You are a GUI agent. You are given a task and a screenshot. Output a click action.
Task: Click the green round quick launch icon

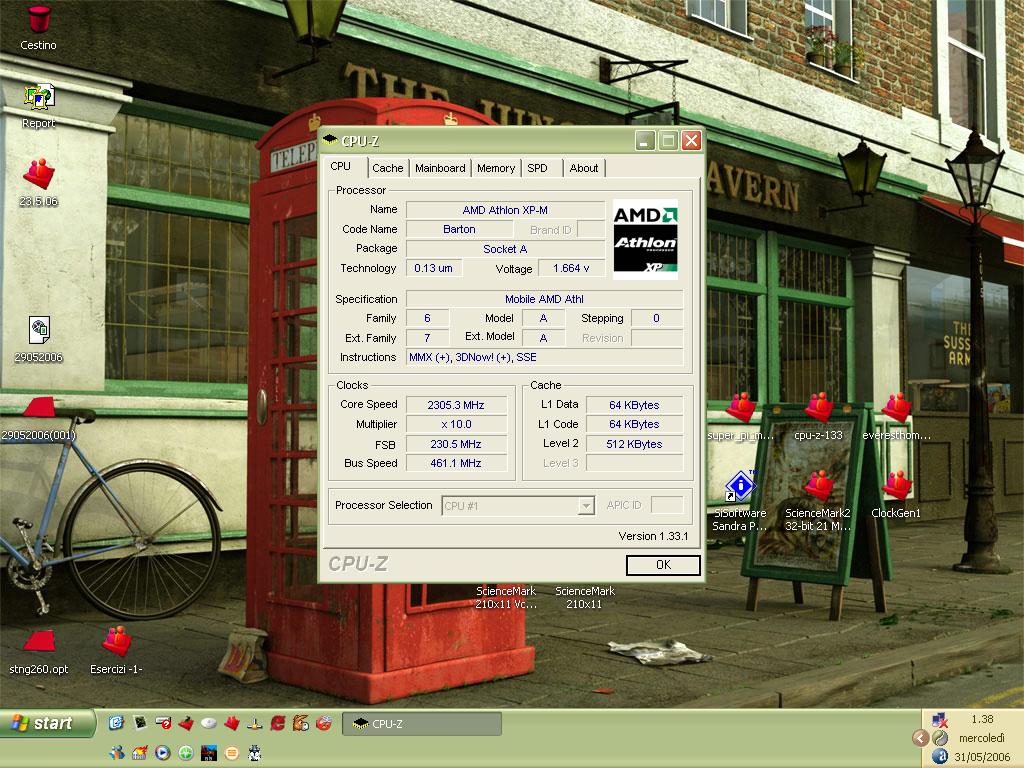click(x=186, y=753)
